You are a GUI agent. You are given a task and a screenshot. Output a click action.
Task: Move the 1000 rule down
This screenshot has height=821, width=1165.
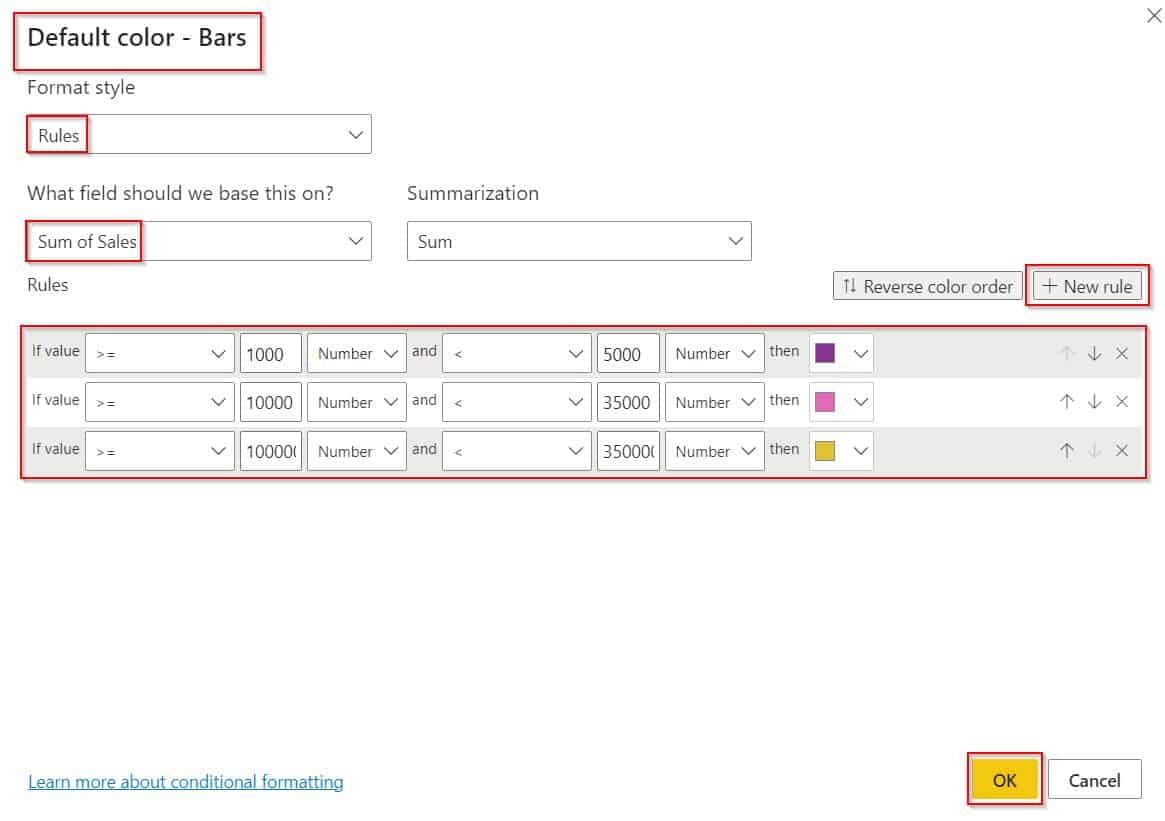pos(1094,354)
